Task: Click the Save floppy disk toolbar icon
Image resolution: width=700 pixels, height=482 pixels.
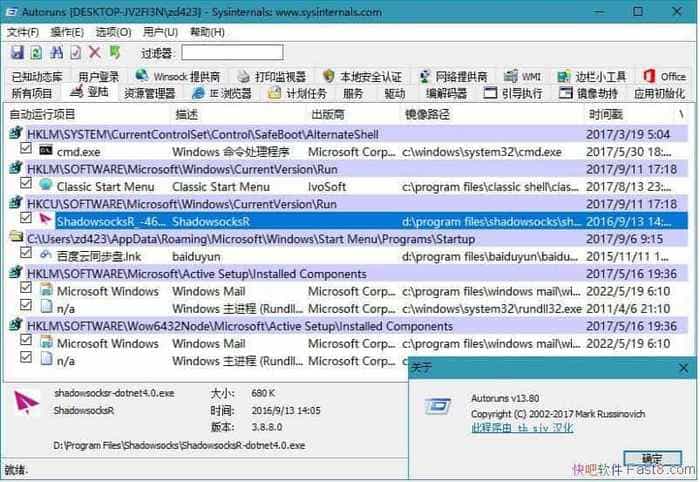Action: [x=16, y=52]
